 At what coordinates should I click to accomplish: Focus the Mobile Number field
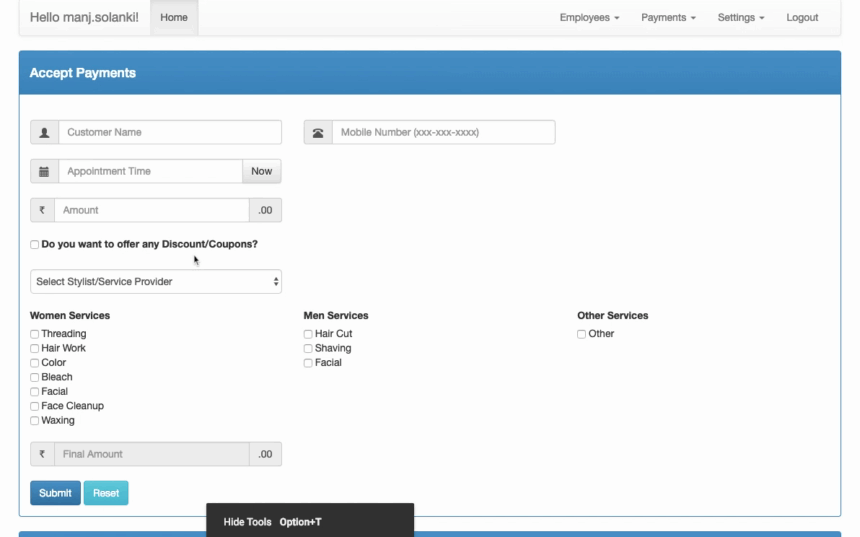444,132
